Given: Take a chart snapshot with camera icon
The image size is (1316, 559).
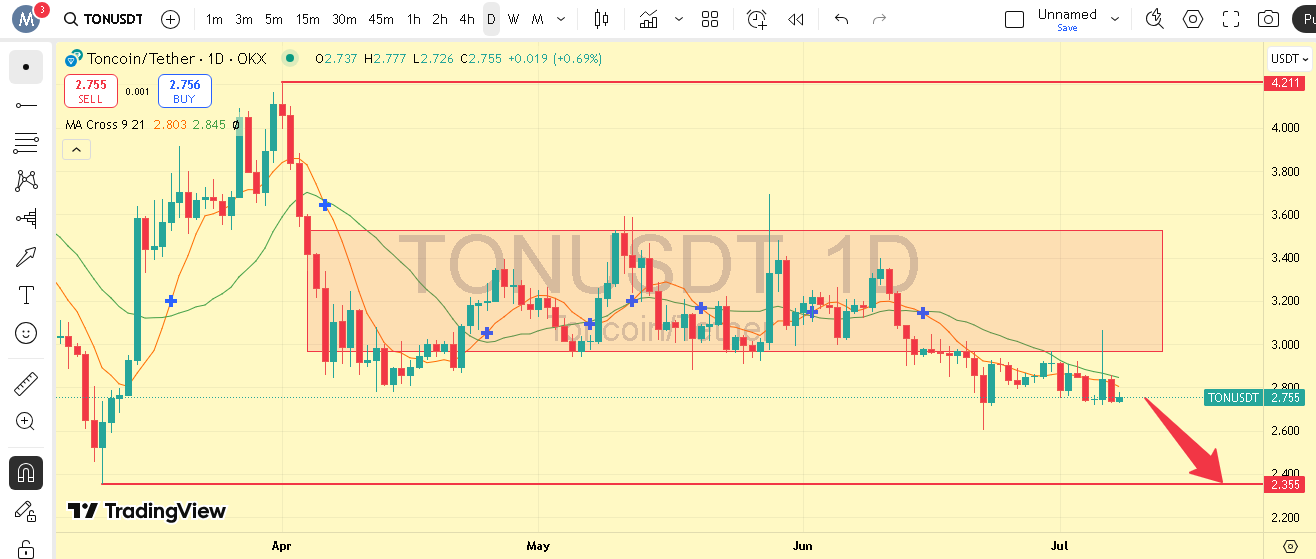Looking at the screenshot, I should pos(1268,19).
